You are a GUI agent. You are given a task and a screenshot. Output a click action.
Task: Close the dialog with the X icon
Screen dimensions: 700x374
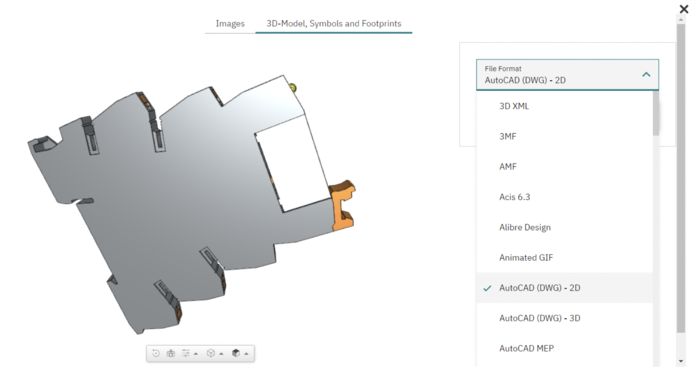pos(683,9)
